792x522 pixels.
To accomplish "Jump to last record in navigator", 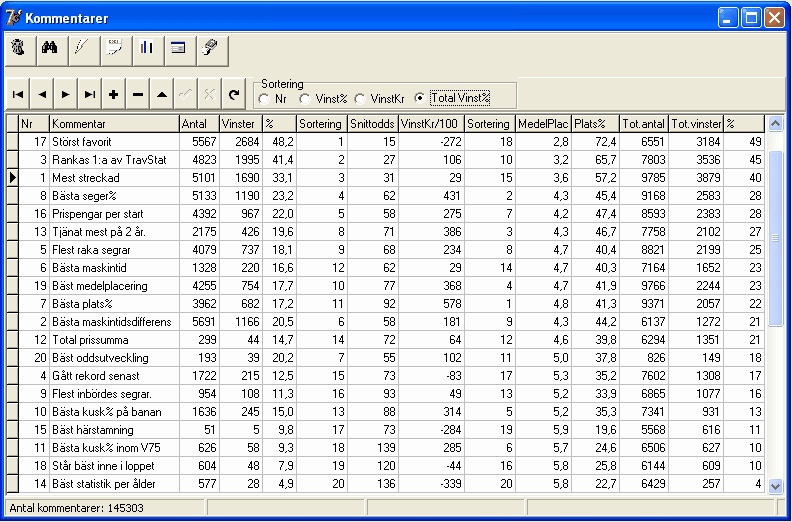I will (89, 93).
